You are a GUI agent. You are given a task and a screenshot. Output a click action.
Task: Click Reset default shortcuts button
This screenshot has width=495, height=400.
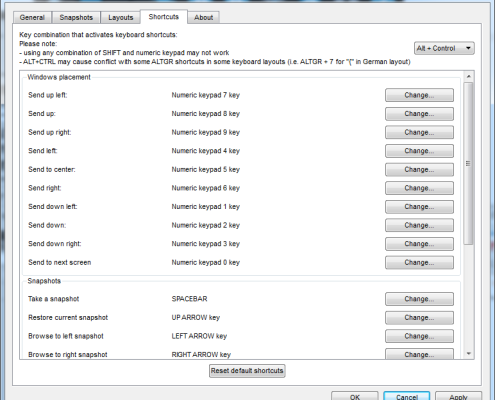[x=247, y=371]
